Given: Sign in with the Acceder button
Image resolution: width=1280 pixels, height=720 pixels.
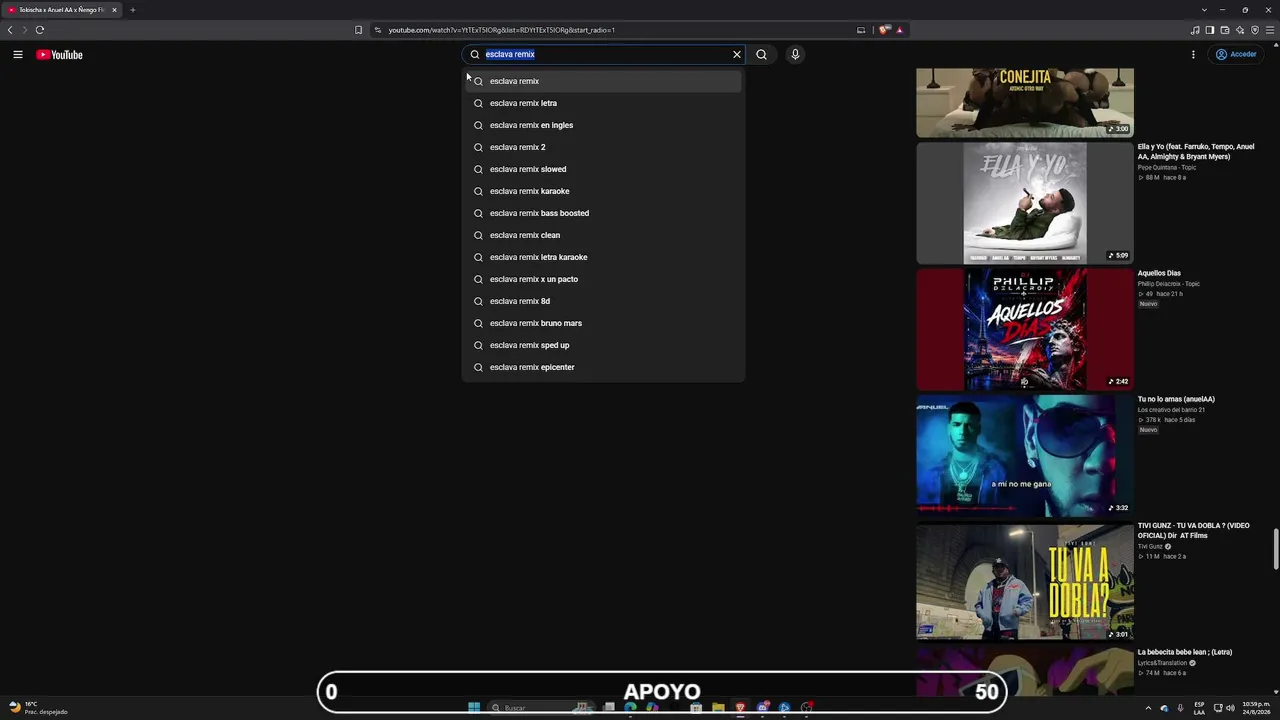Looking at the screenshot, I should [x=1236, y=55].
